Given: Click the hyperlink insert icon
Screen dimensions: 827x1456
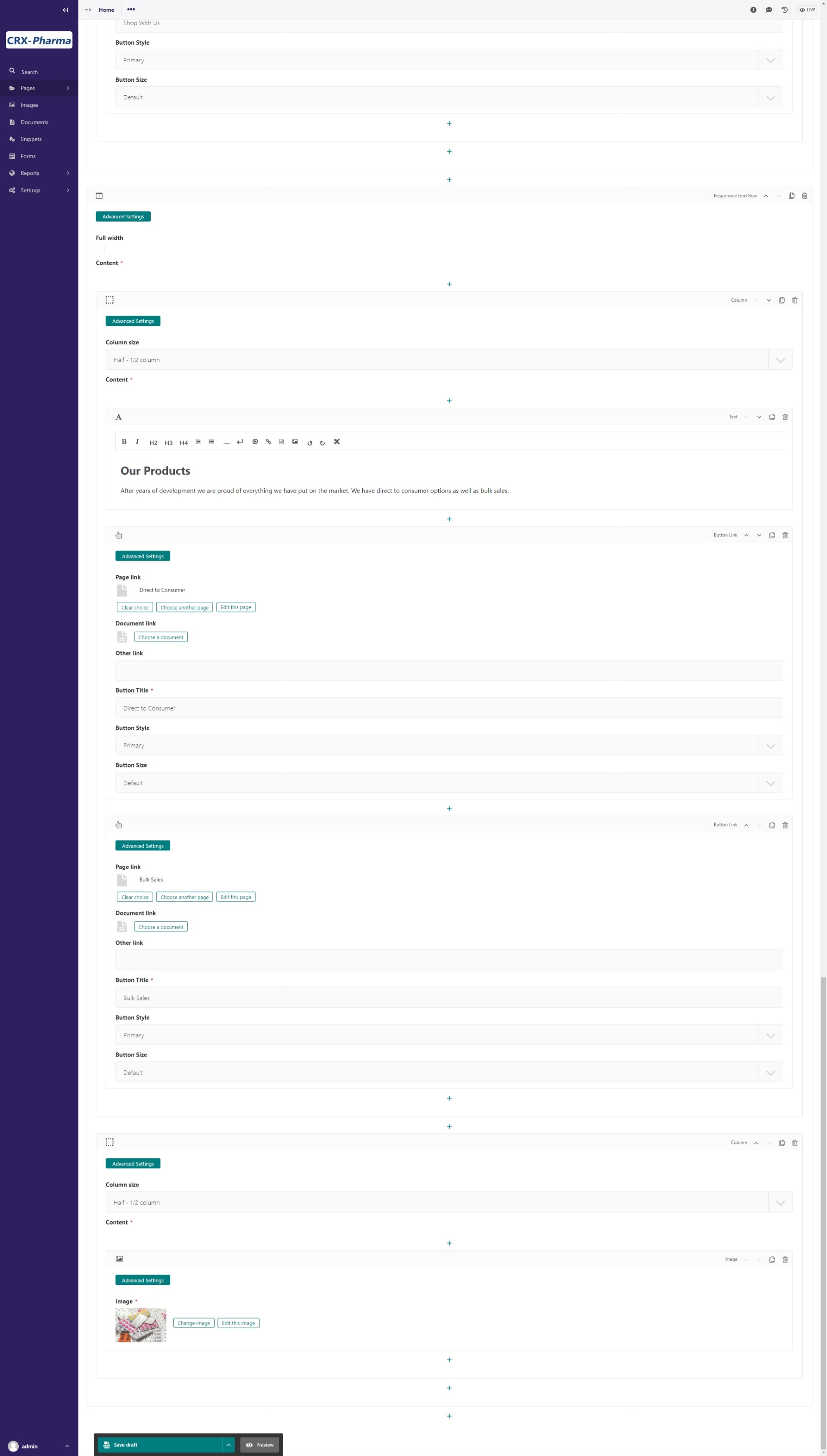Looking at the screenshot, I should click(269, 442).
